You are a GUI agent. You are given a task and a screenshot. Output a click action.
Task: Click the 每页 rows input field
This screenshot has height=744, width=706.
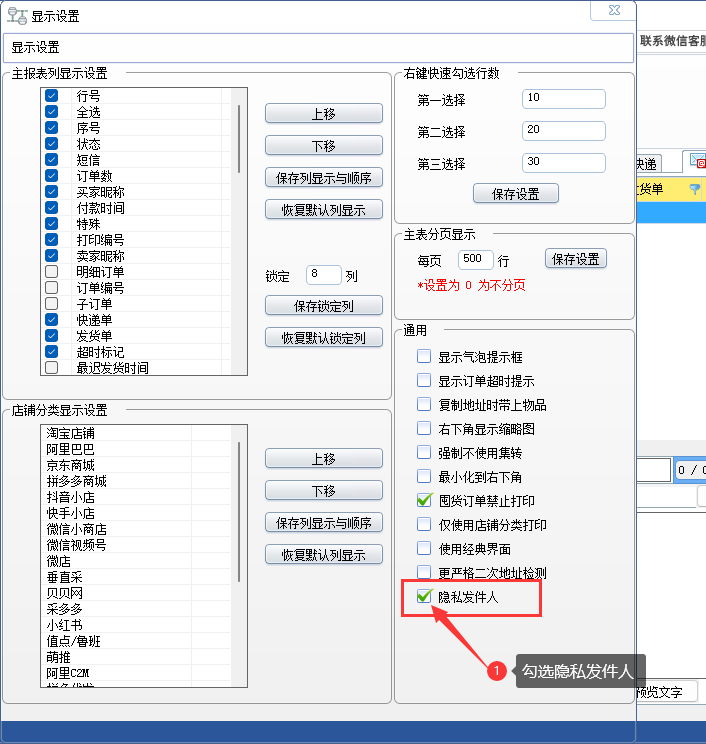pyautogui.click(x=475, y=260)
